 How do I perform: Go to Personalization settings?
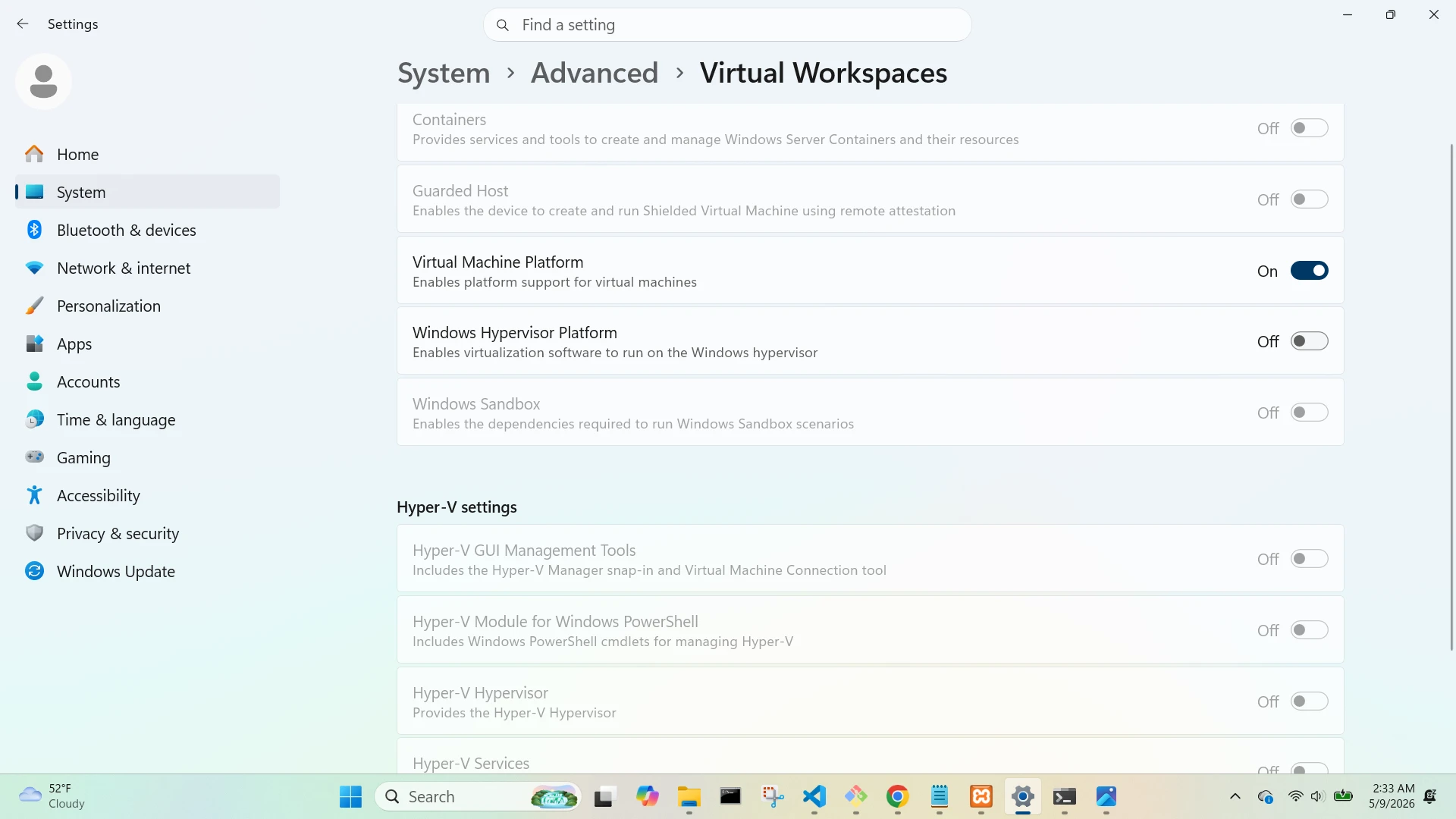click(x=147, y=306)
